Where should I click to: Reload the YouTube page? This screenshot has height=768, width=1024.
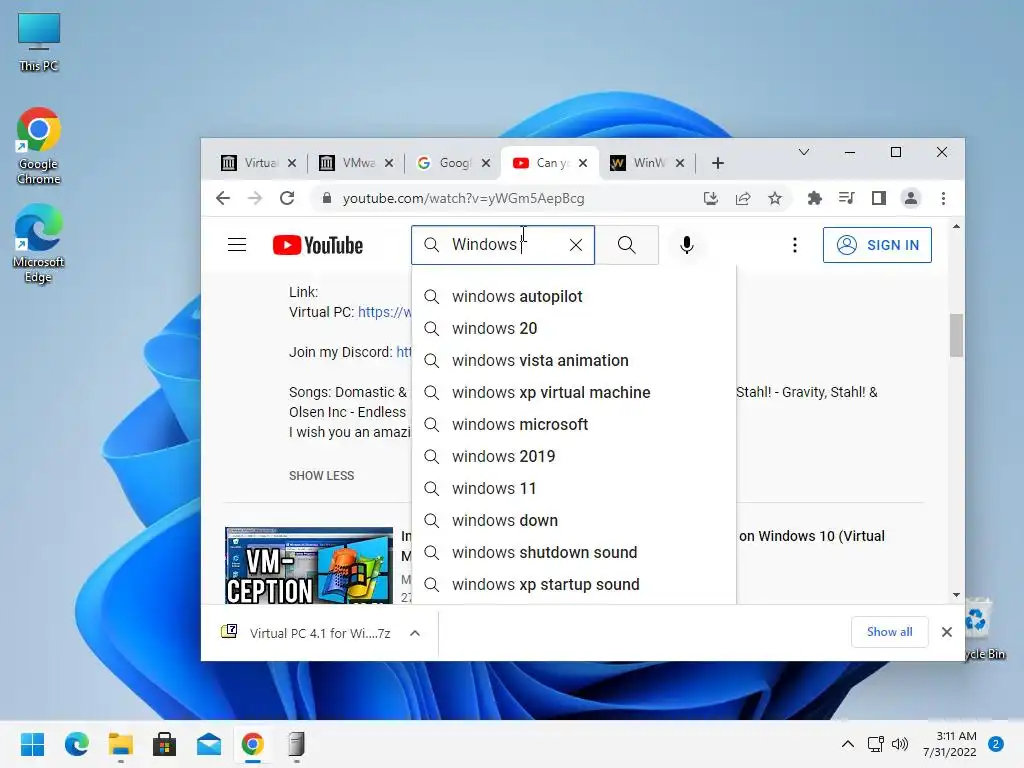[x=287, y=198]
